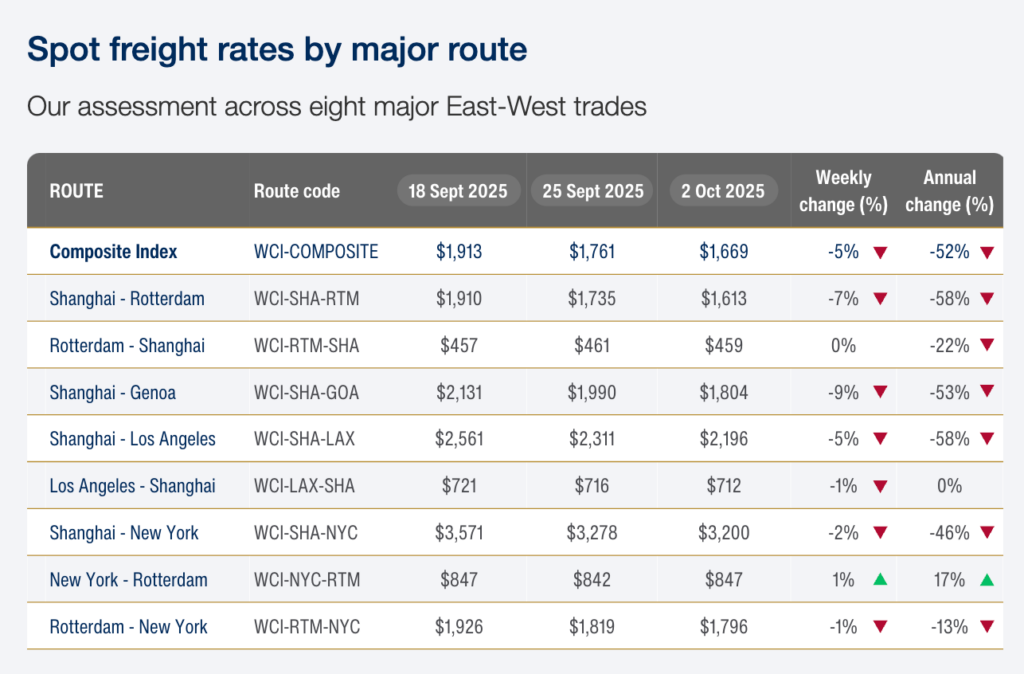
Task: Click New York - Rotterdam annual green up arrow
Action: click(x=987, y=580)
